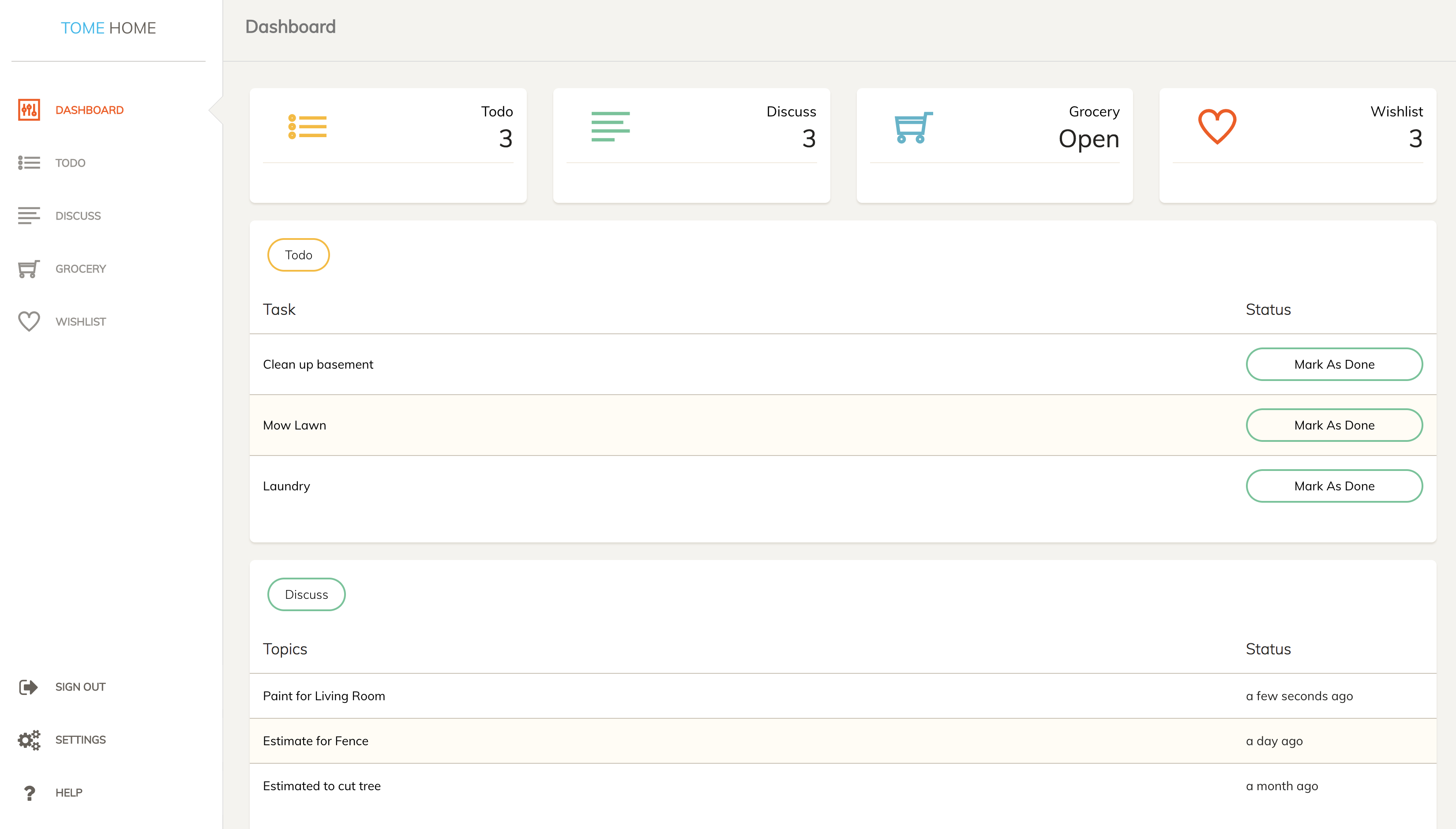Click the yellow Todo card list icon
1456x829 pixels.
[307, 127]
